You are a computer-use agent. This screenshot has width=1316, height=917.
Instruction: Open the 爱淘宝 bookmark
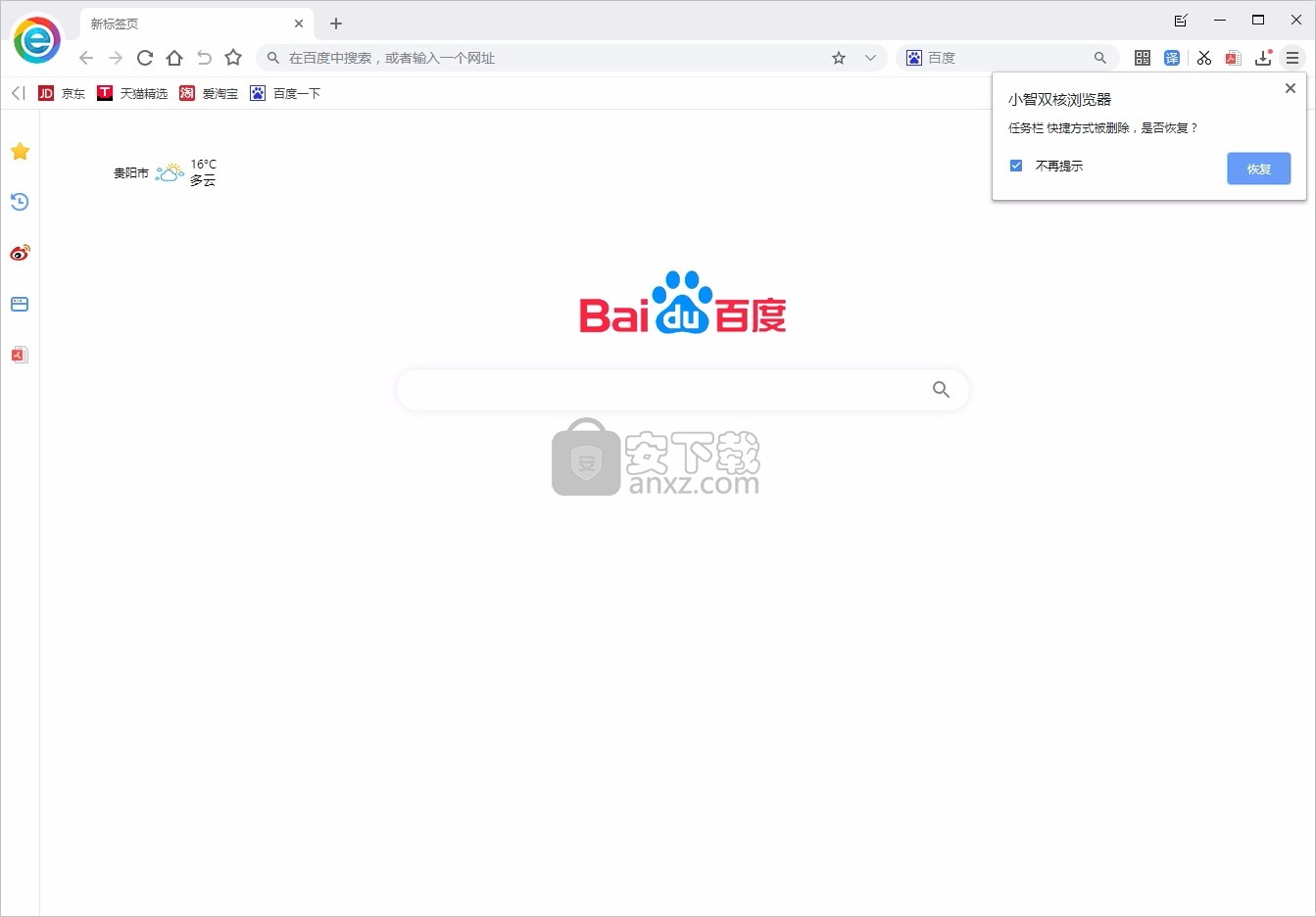pos(209,93)
